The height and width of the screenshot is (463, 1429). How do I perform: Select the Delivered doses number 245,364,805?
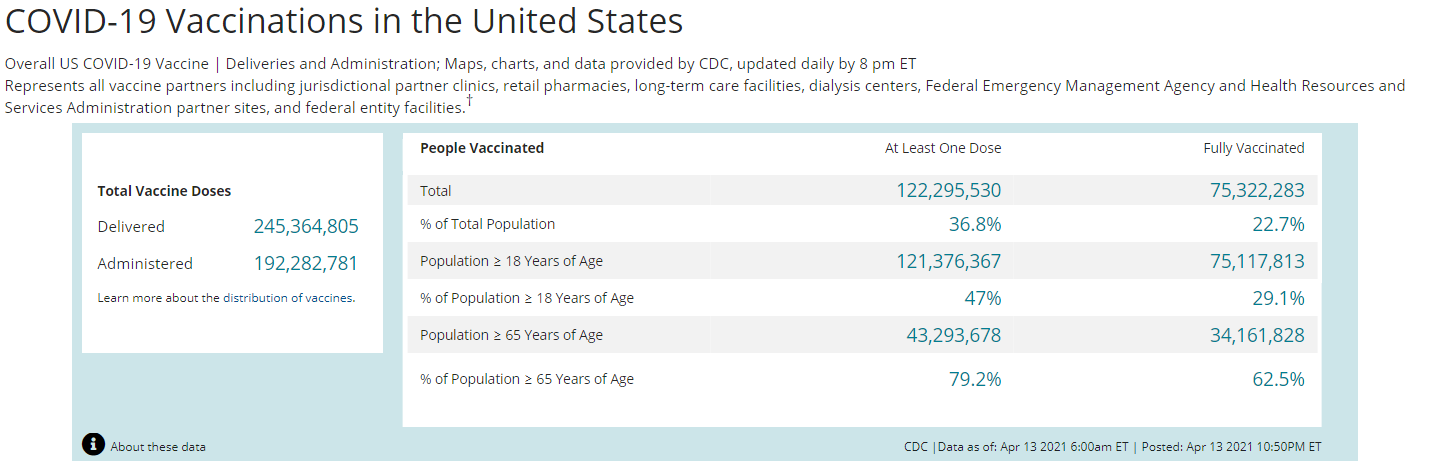click(x=306, y=227)
